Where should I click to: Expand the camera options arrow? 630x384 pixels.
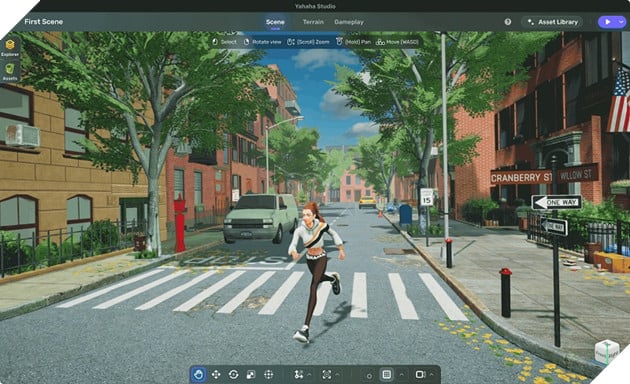(432, 374)
